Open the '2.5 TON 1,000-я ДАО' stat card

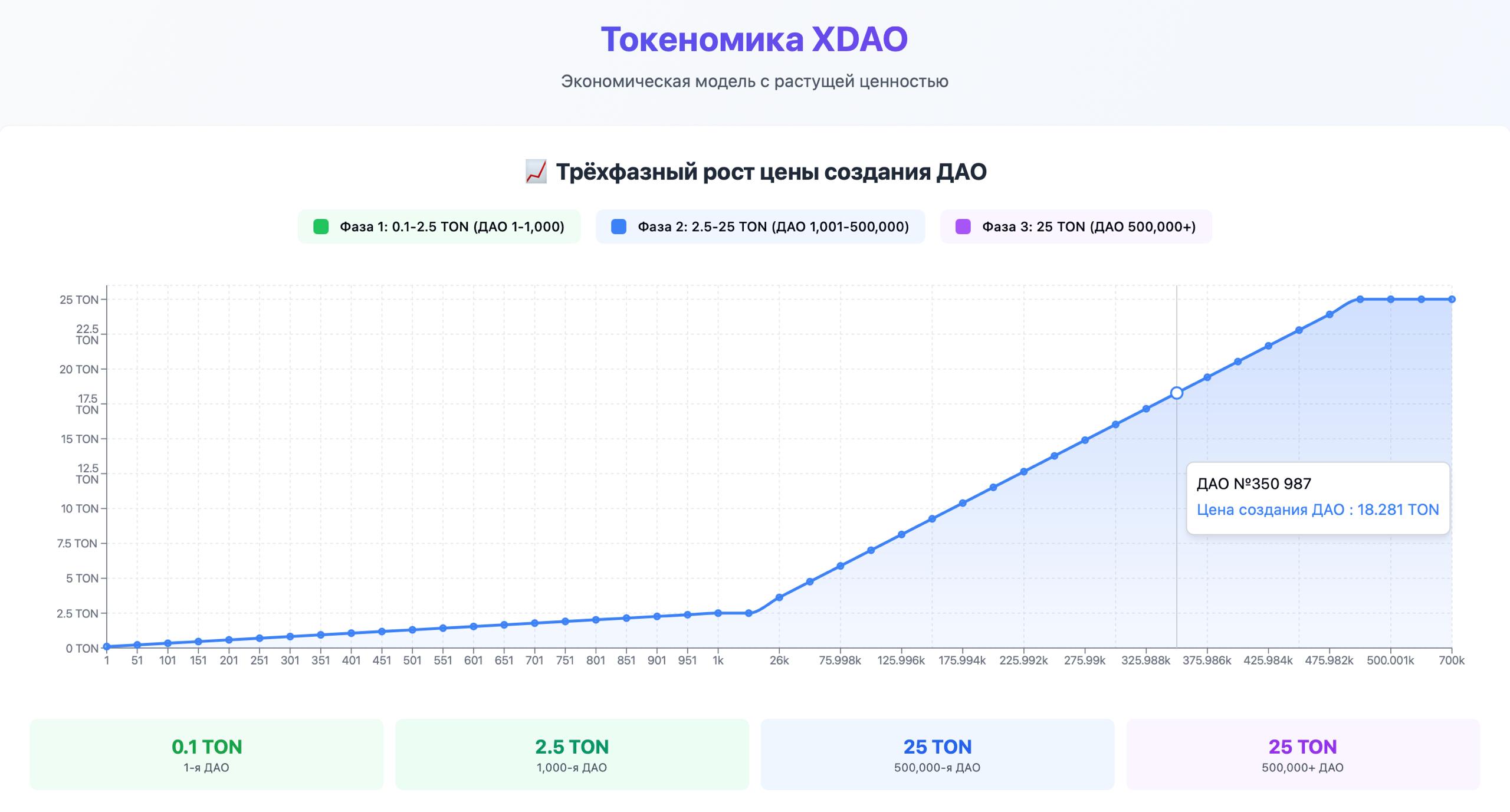[572, 754]
